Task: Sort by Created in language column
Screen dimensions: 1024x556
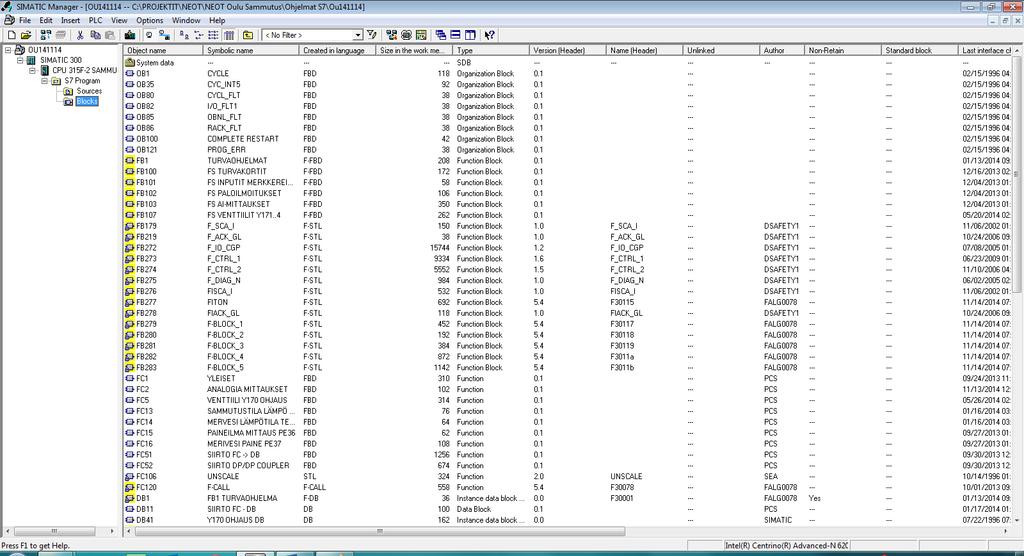Action: point(337,50)
